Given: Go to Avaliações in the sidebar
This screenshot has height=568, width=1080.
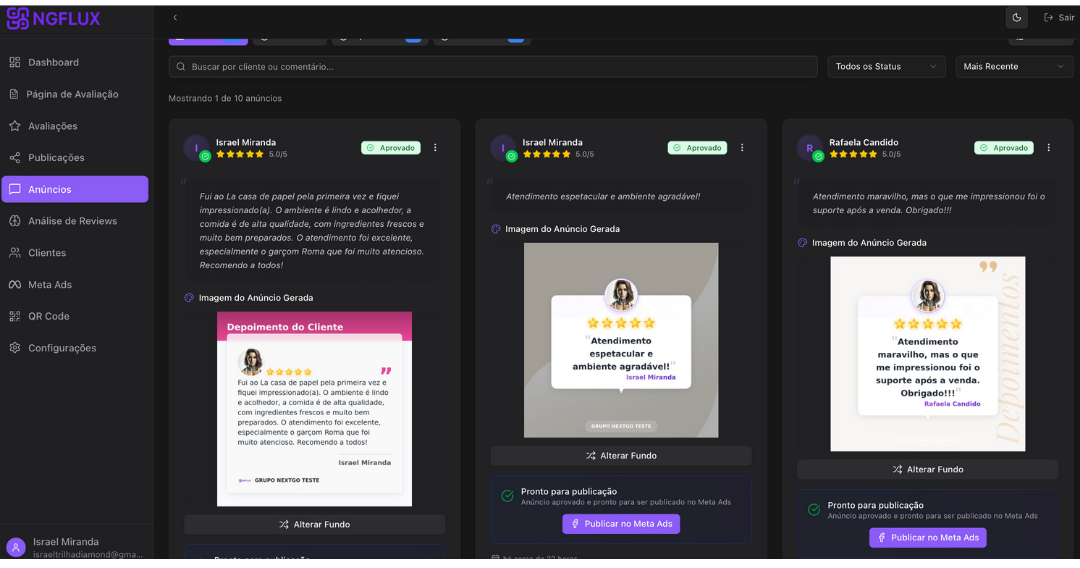Looking at the screenshot, I should [x=52, y=126].
